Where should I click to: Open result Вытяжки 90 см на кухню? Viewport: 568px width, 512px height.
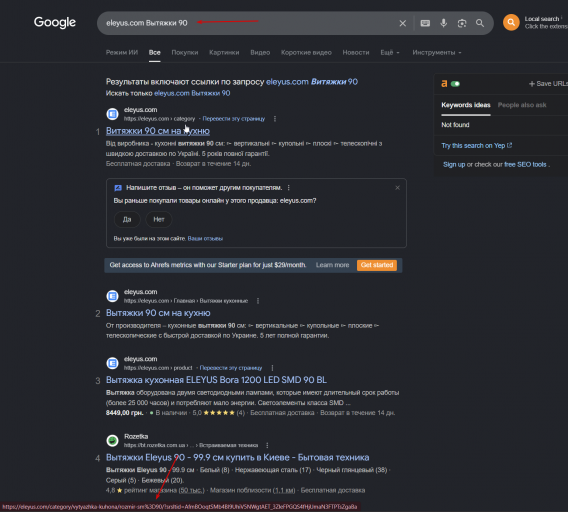[158, 313]
